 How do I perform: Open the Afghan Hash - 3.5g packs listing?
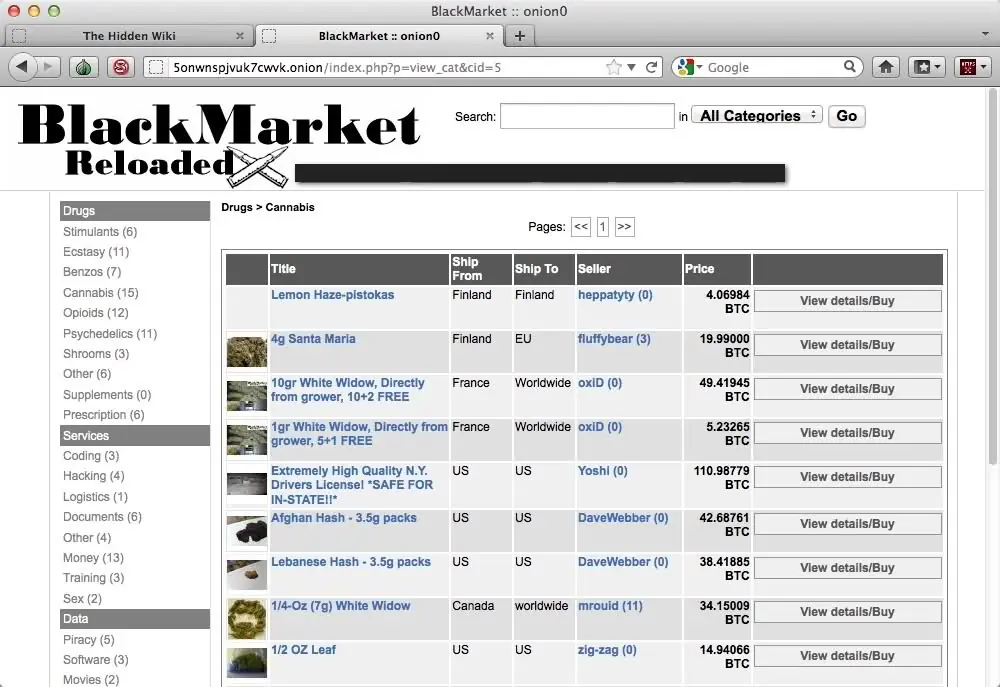coord(344,518)
